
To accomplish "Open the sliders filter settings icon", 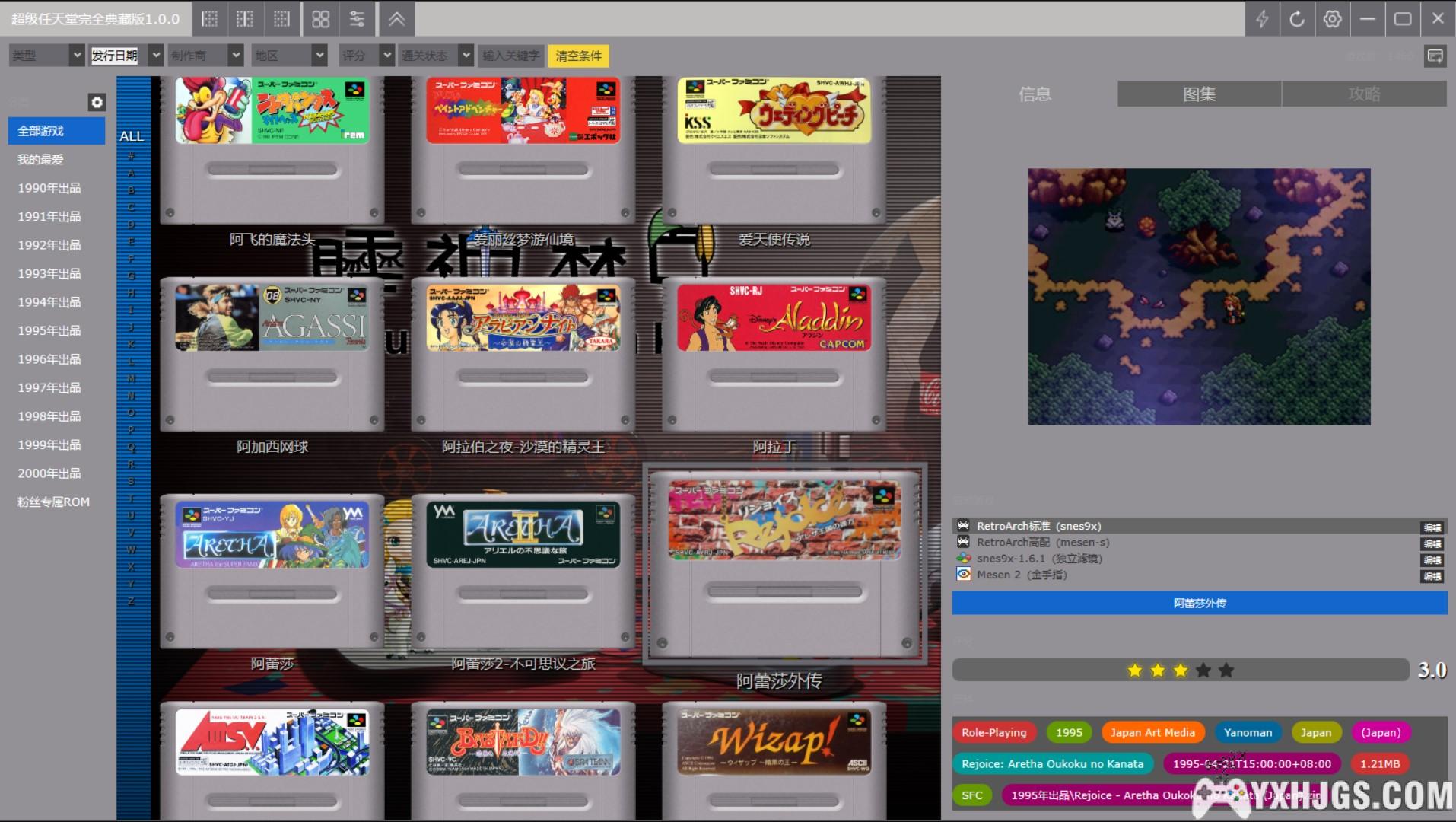I will pyautogui.click(x=357, y=19).
